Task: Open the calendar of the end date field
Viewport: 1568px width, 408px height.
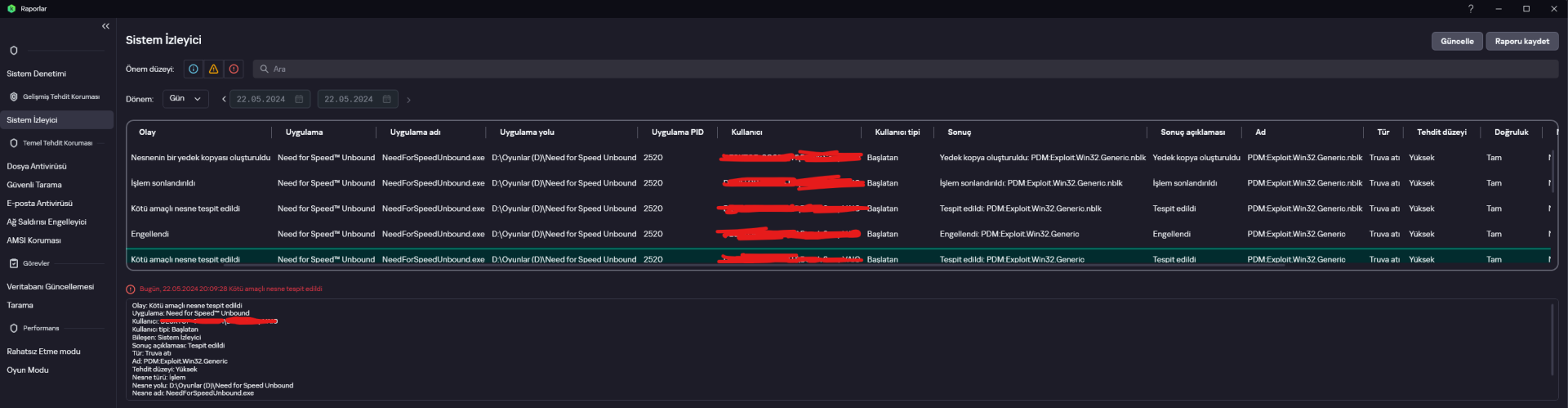Action: point(387,99)
